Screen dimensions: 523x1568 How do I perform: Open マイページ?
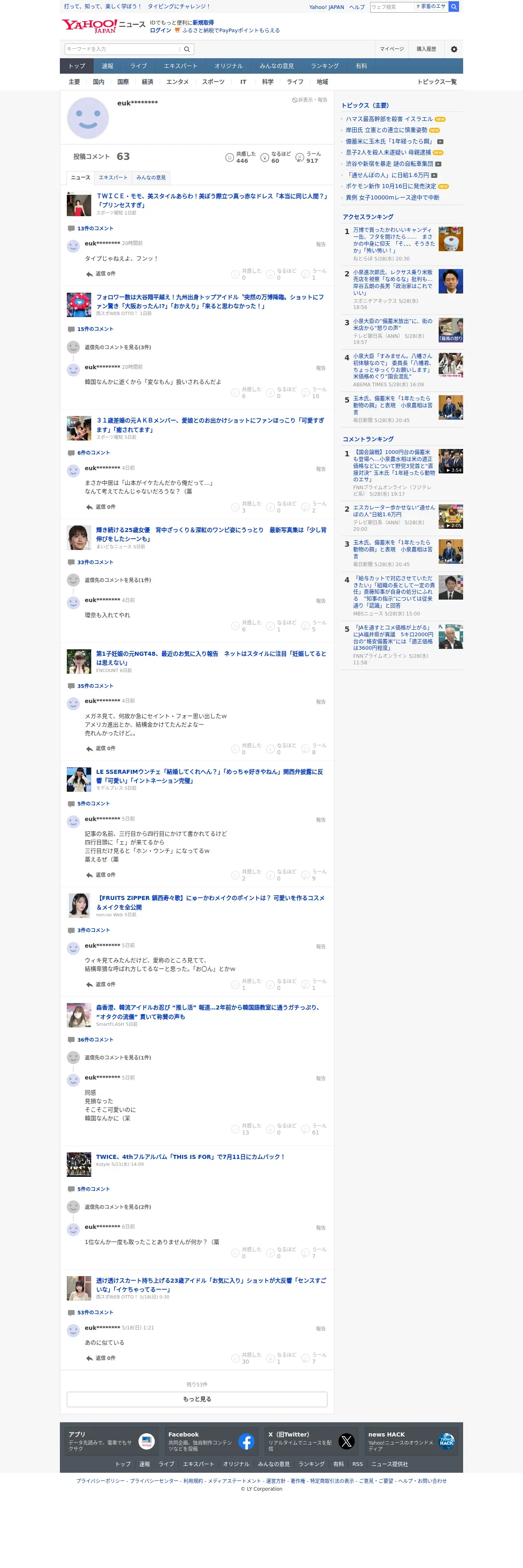point(391,49)
